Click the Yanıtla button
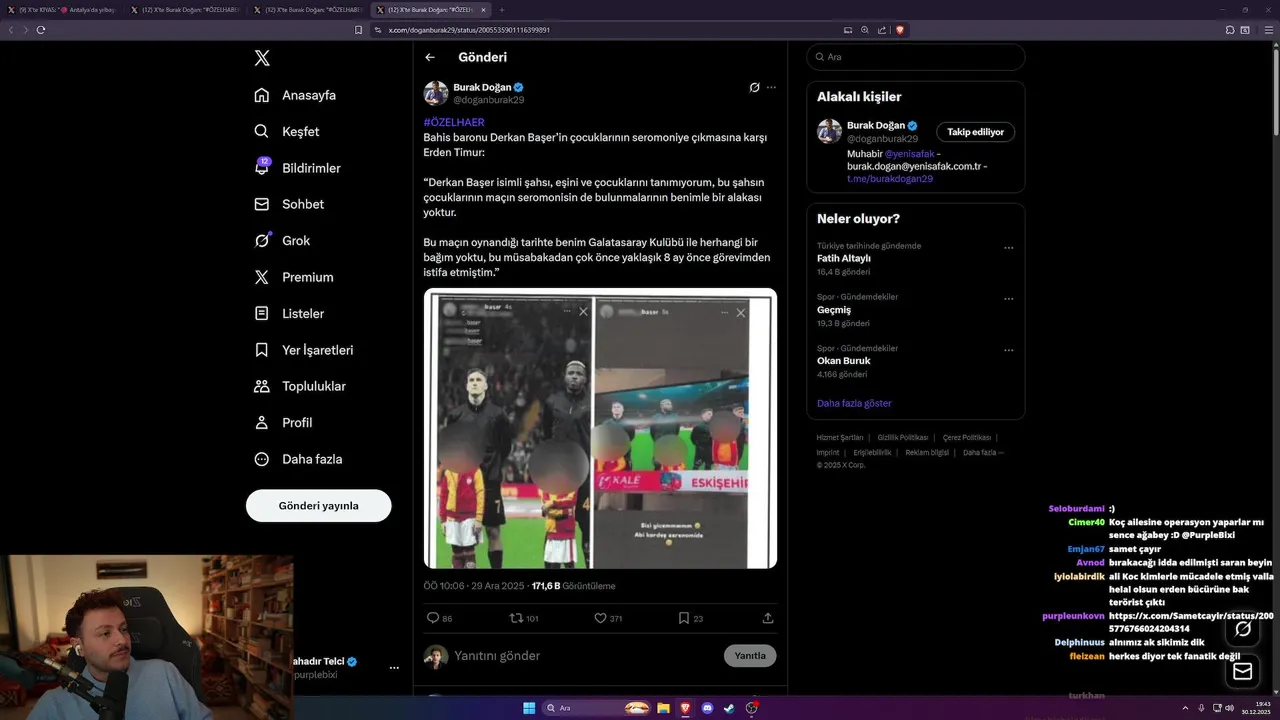The height and width of the screenshot is (720, 1280). [x=750, y=656]
